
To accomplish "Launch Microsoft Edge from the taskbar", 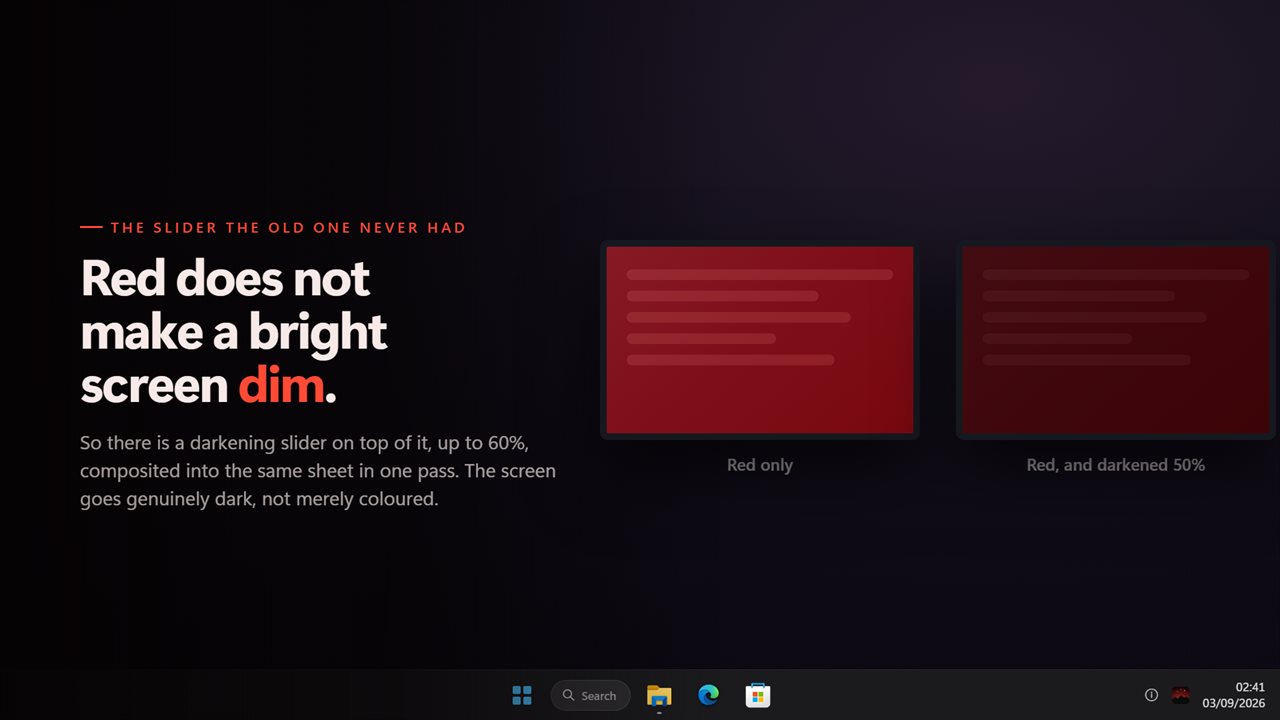I will pyautogui.click(x=708, y=695).
